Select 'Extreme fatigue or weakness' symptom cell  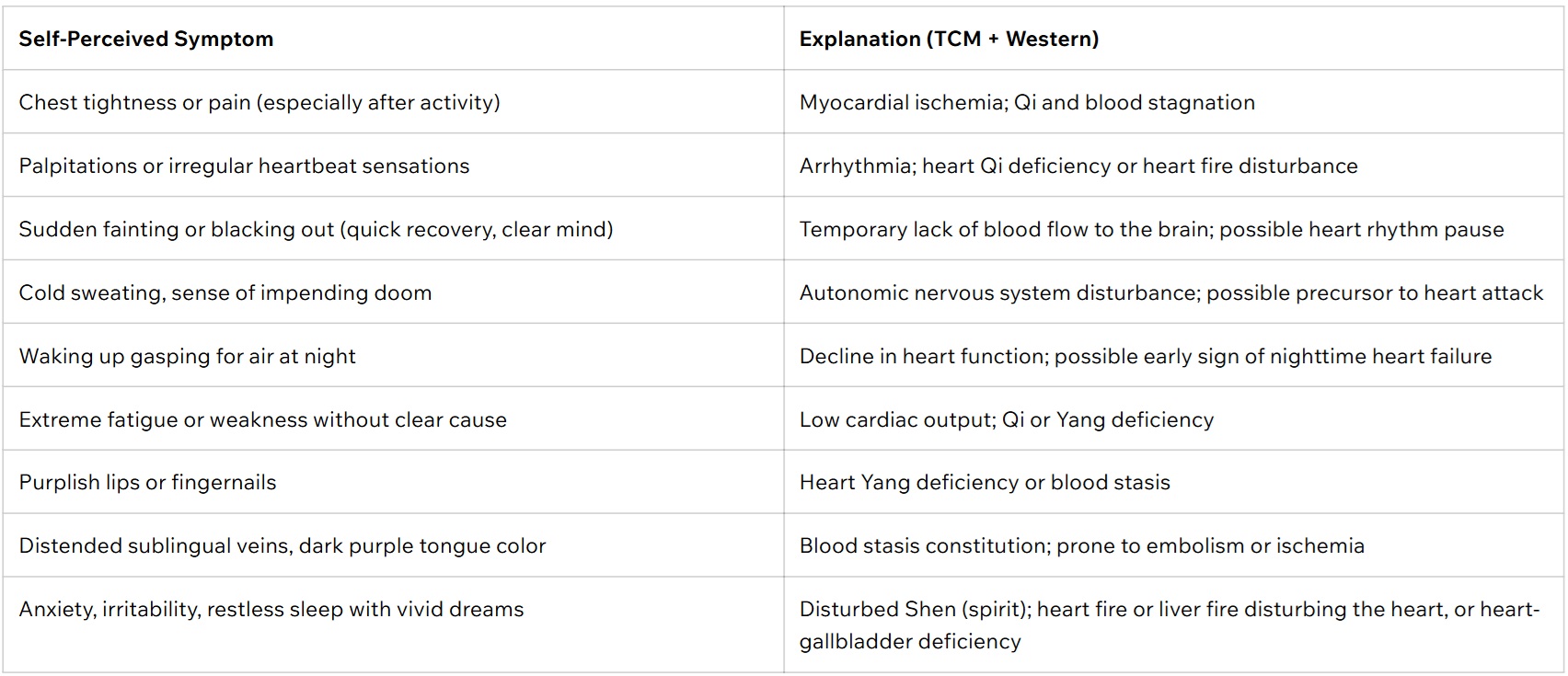(x=262, y=419)
